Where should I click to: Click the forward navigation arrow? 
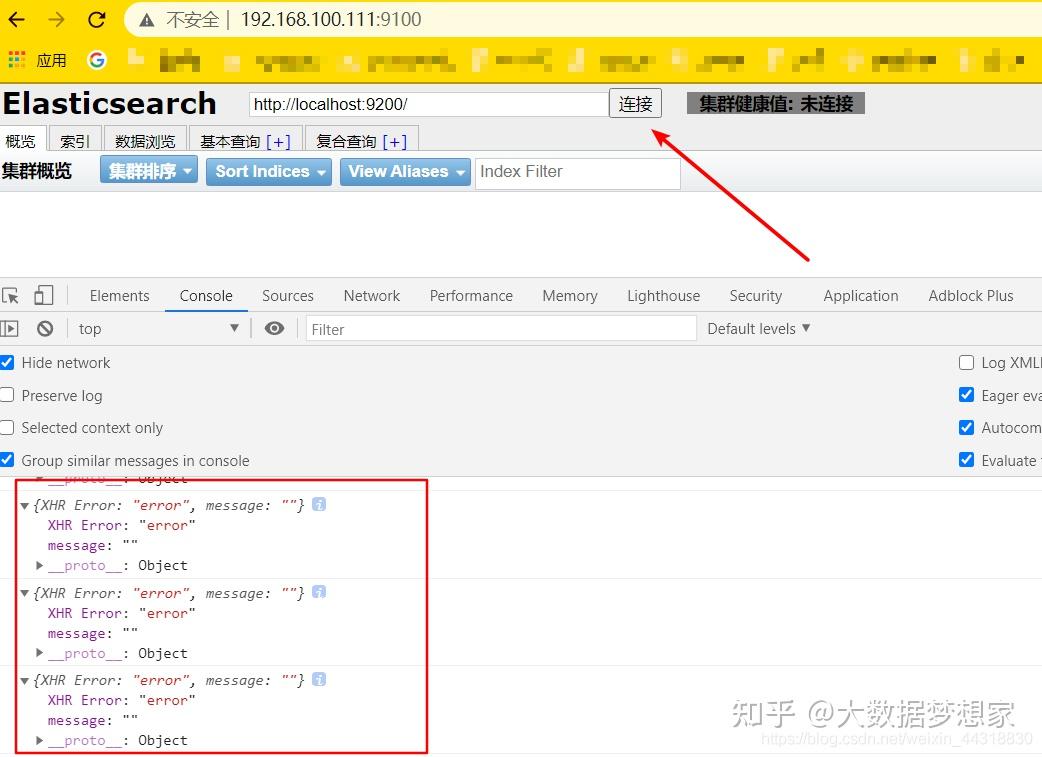pos(55,19)
